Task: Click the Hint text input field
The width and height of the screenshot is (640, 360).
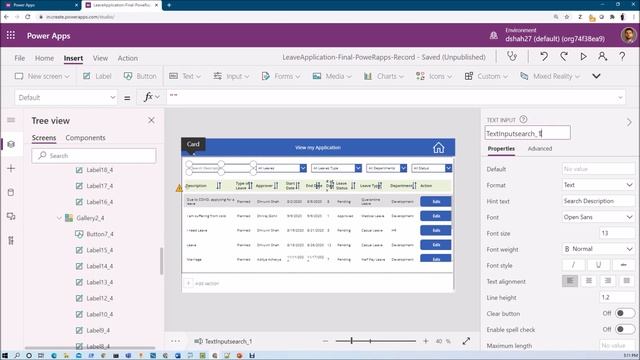Action: click(598, 201)
